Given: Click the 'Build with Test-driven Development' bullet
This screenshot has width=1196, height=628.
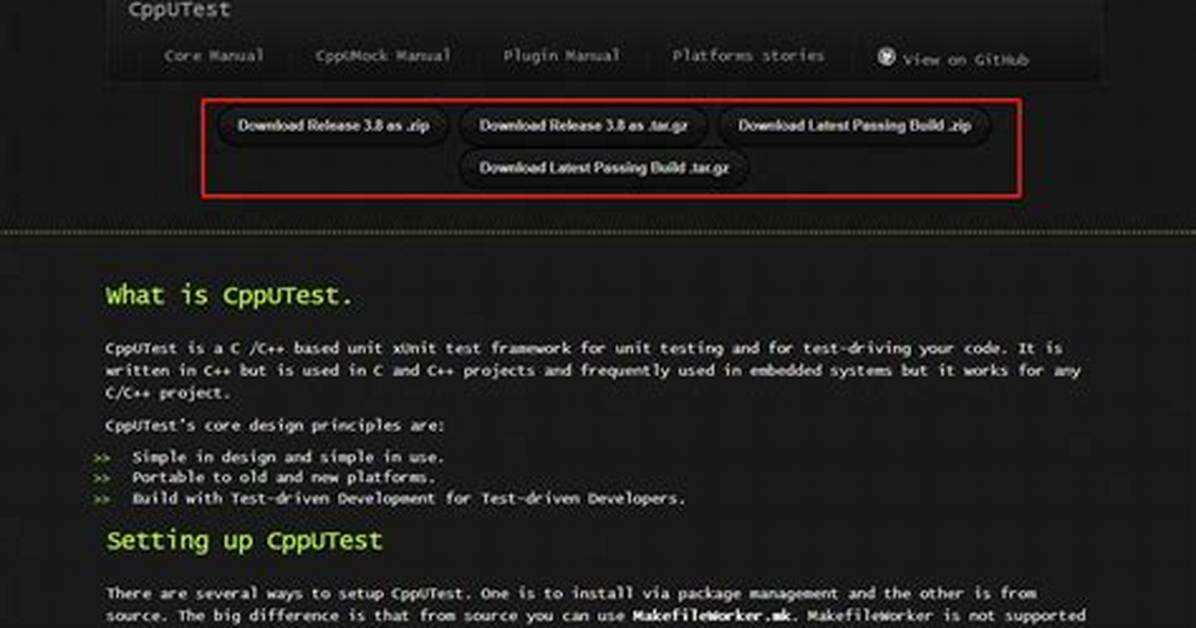Looking at the screenshot, I should point(408,498).
